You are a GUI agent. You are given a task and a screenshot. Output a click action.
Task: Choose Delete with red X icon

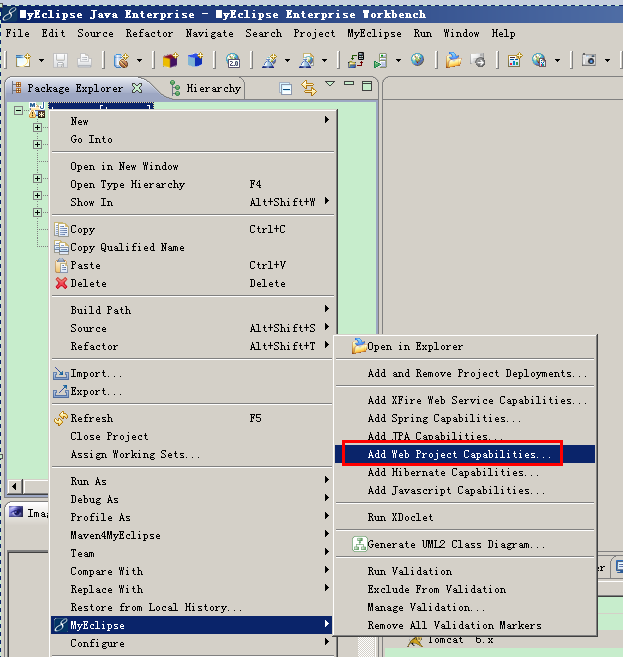click(x=193, y=284)
